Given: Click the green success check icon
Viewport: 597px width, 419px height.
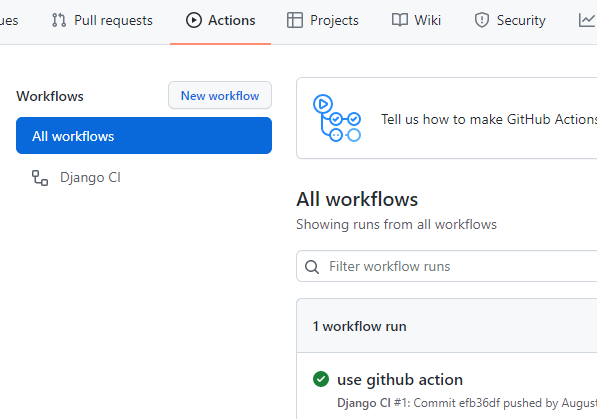Looking at the screenshot, I should [x=321, y=379].
